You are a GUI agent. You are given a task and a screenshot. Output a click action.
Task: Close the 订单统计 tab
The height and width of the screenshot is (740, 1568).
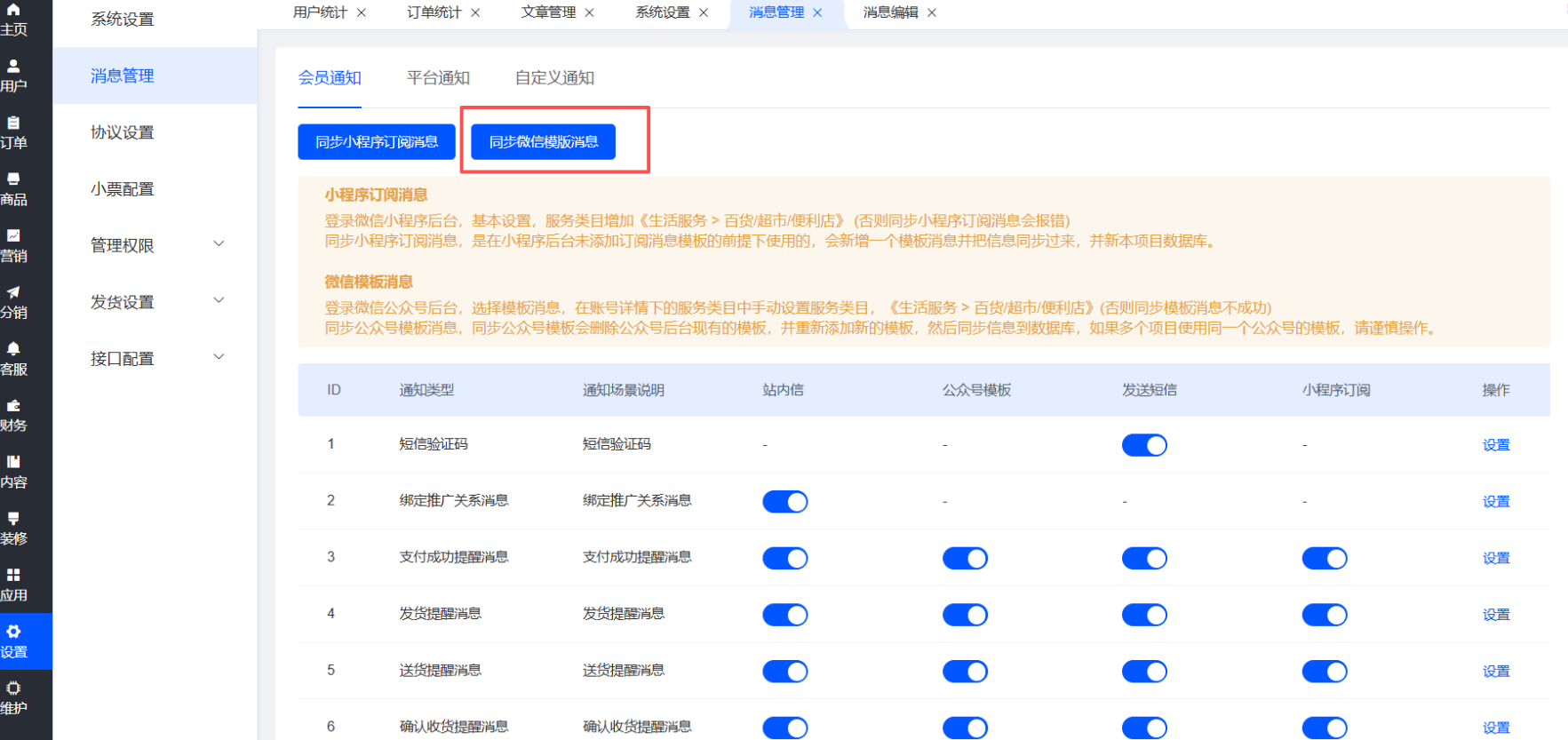pos(475,12)
